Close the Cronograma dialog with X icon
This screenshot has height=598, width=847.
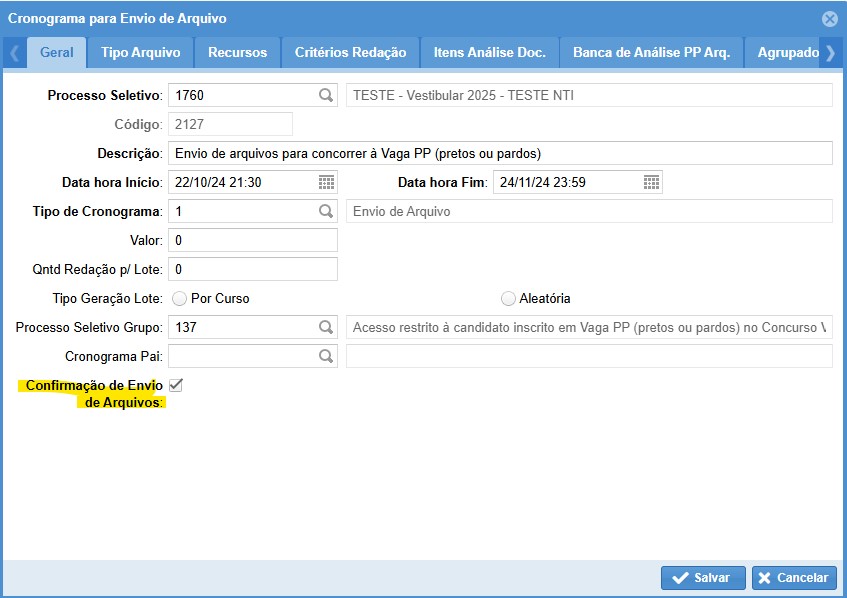[829, 18]
